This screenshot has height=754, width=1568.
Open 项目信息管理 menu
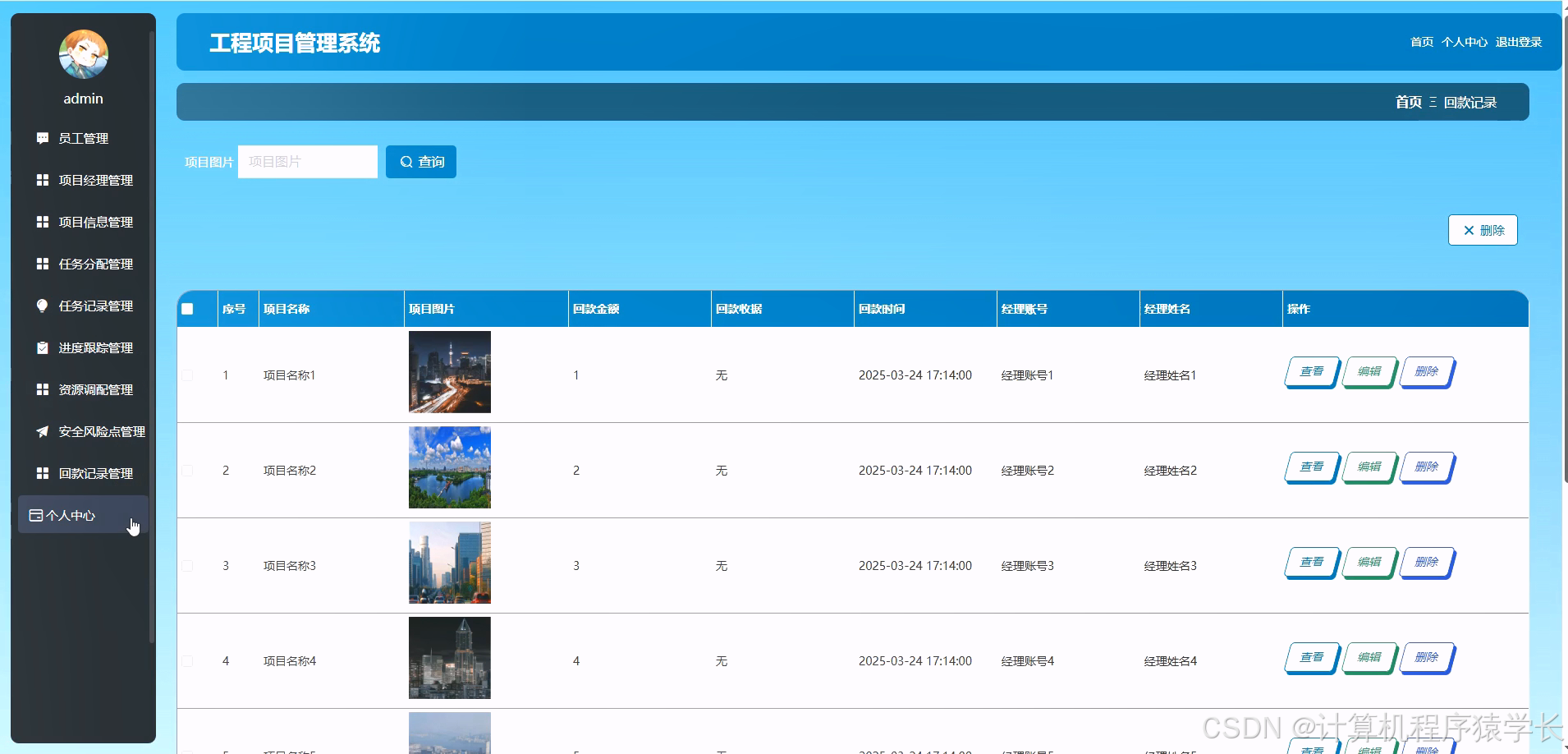coord(83,222)
